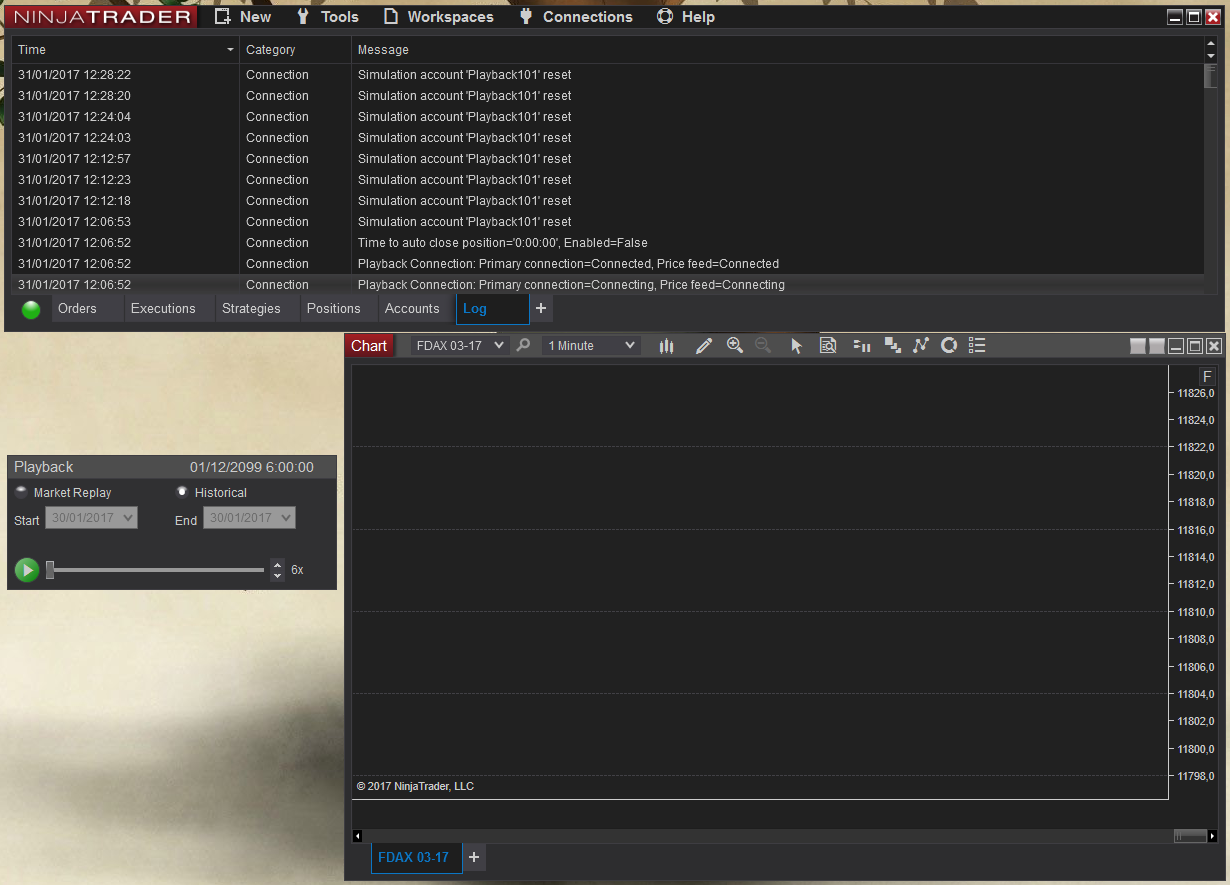Select the Market Replay radio button
The width and height of the screenshot is (1230, 885).
click(x=22, y=492)
